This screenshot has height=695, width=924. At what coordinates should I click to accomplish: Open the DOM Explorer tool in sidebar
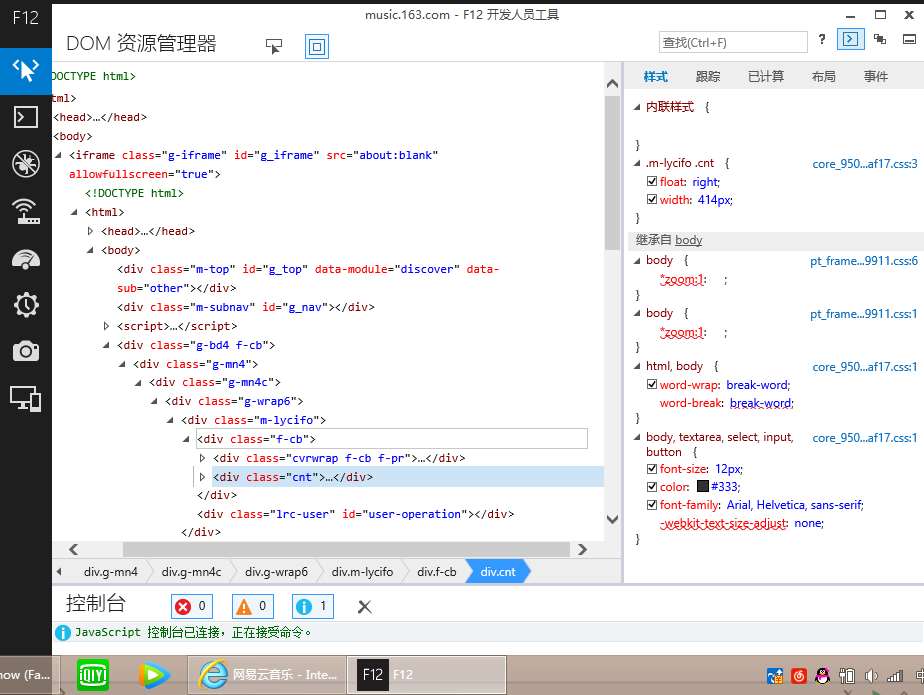(x=25, y=71)
